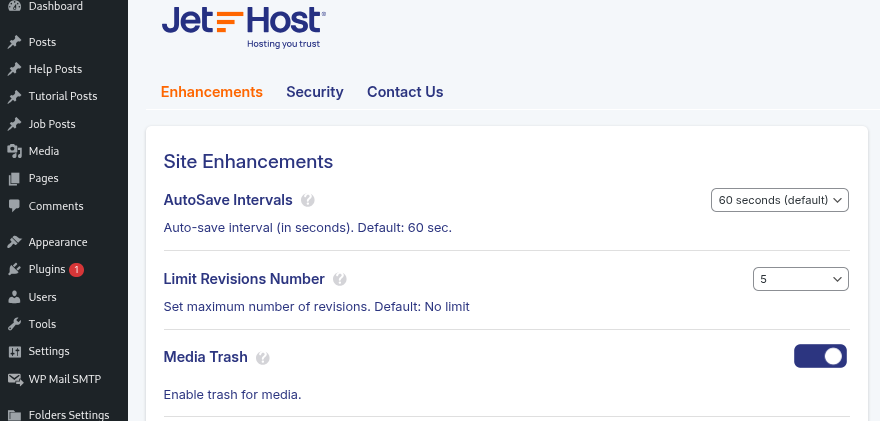Show help for Limit Revisions Number
This screenshot has width=880, height=421.
tap(340, 279)
